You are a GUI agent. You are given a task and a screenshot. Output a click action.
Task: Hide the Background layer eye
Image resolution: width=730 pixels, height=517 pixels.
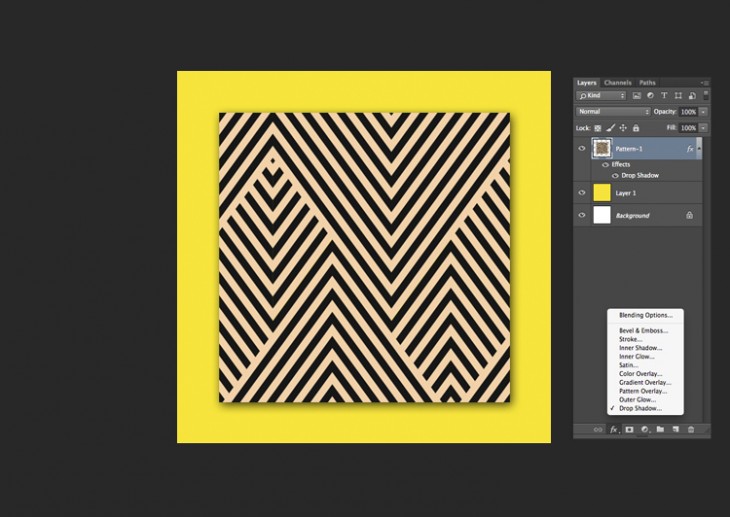tap(581, 215)
